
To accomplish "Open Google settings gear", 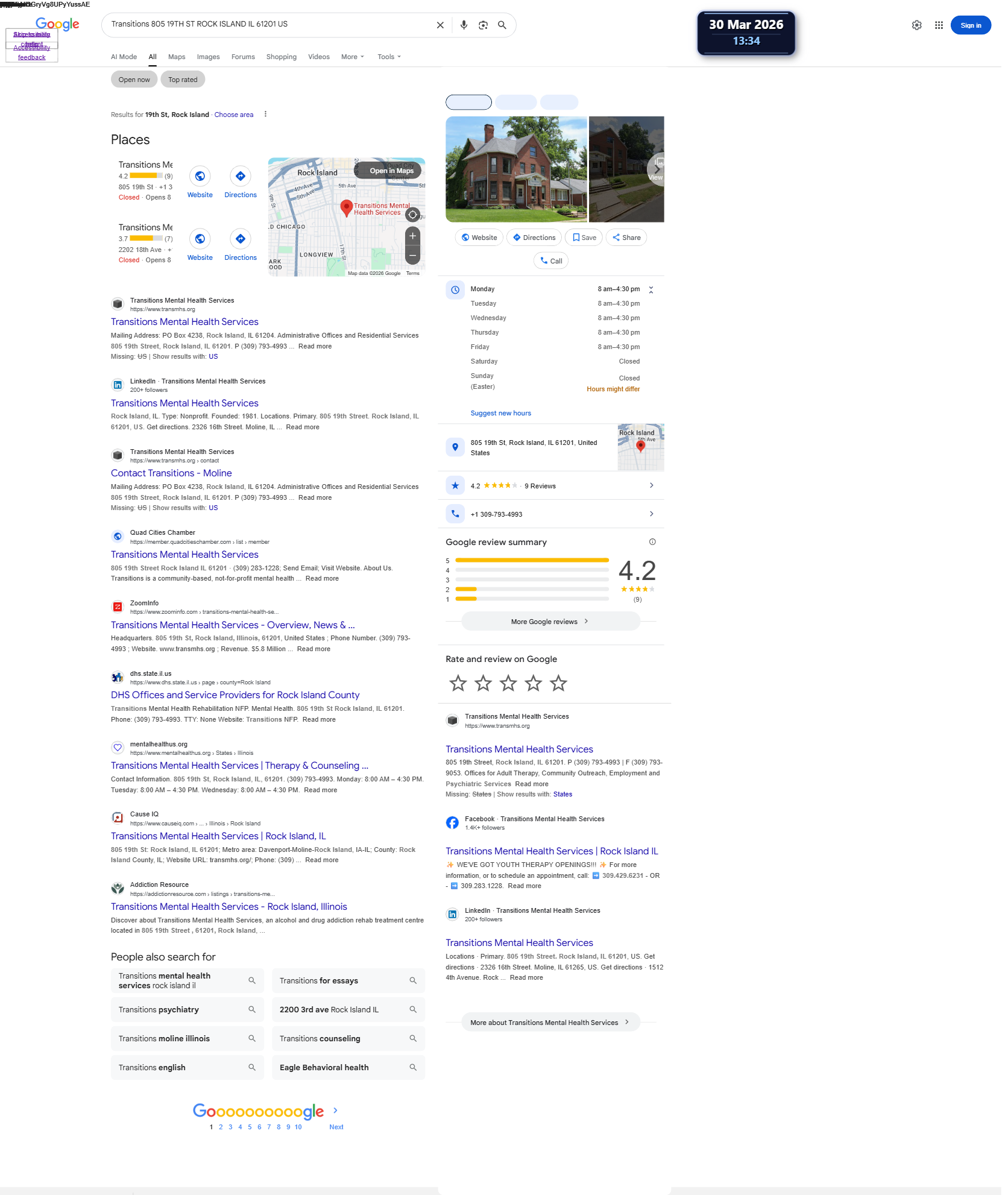I will pos(916,25).
